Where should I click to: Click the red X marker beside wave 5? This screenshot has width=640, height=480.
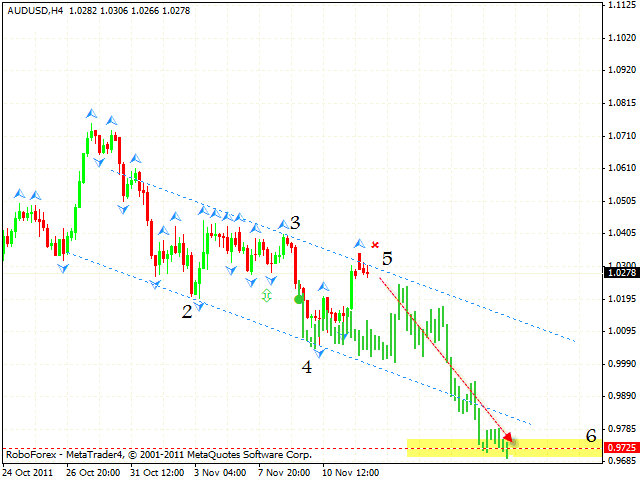[x=375, y=245]
